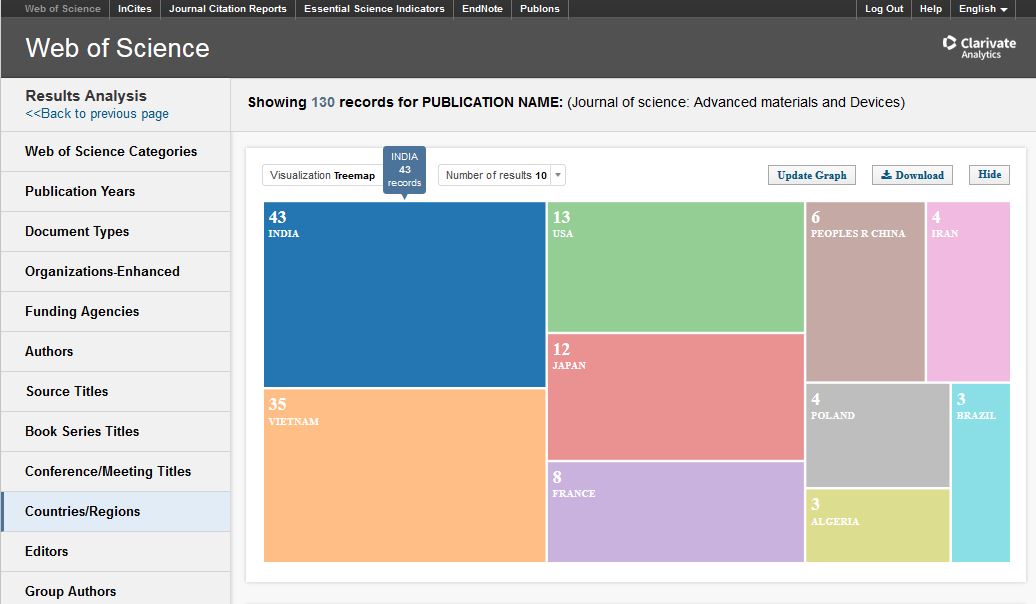Click the blue INDIA treemap block
Screen dimensions: 1036x604
pyautogui.click(x=404, y=294)
